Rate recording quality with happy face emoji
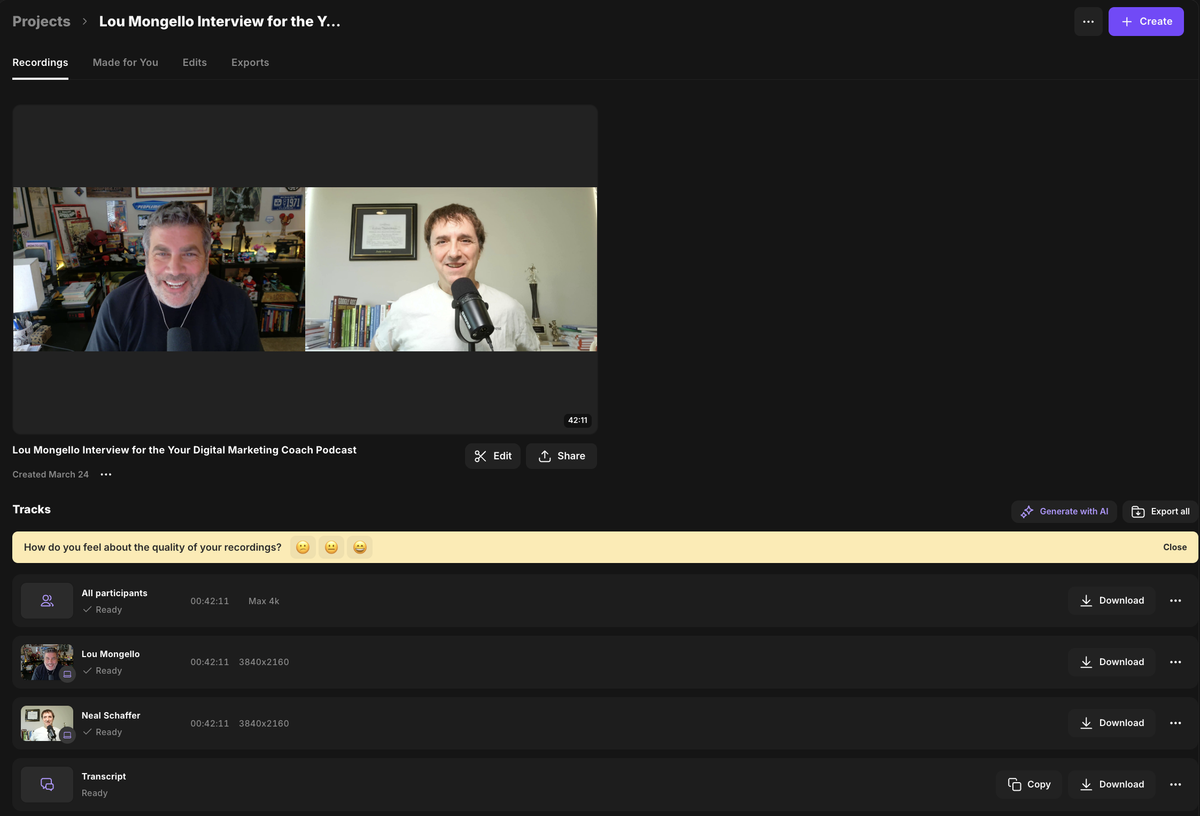This screenshot has height=816, width=1200. (360, 547)
